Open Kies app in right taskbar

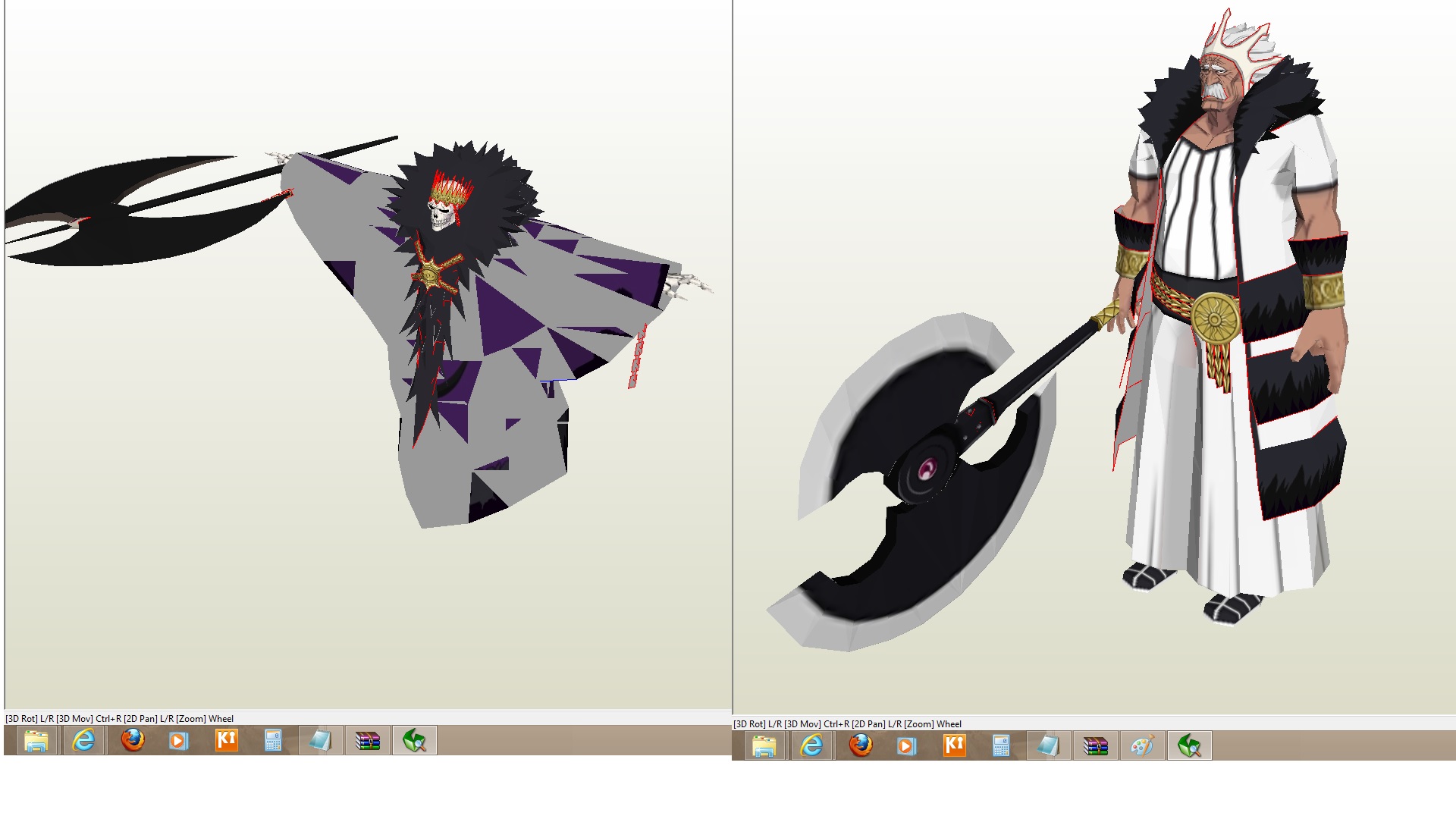point(954,746)
